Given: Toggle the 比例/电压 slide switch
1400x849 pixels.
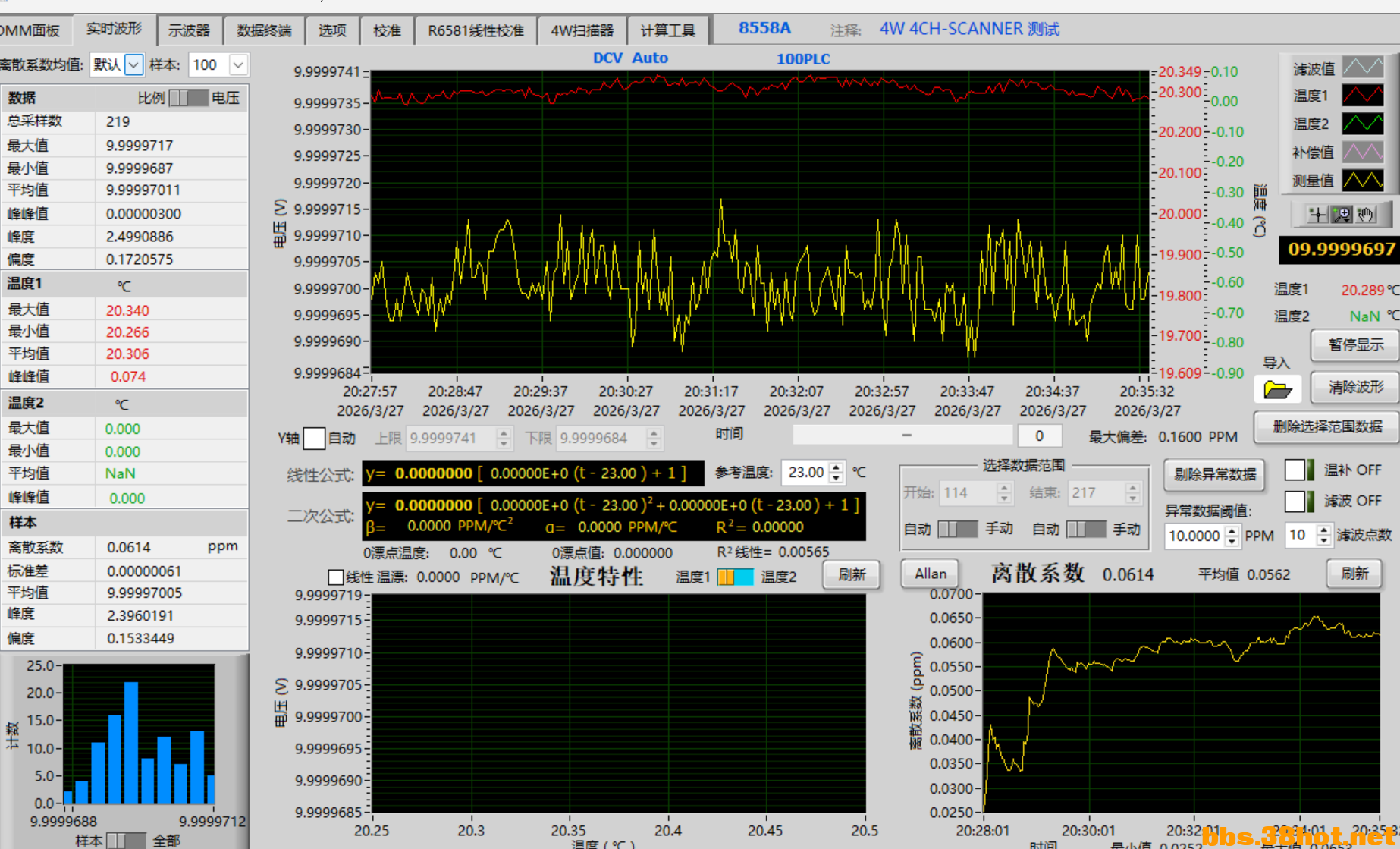Looking at the screenshot, I should click(188, 98).
